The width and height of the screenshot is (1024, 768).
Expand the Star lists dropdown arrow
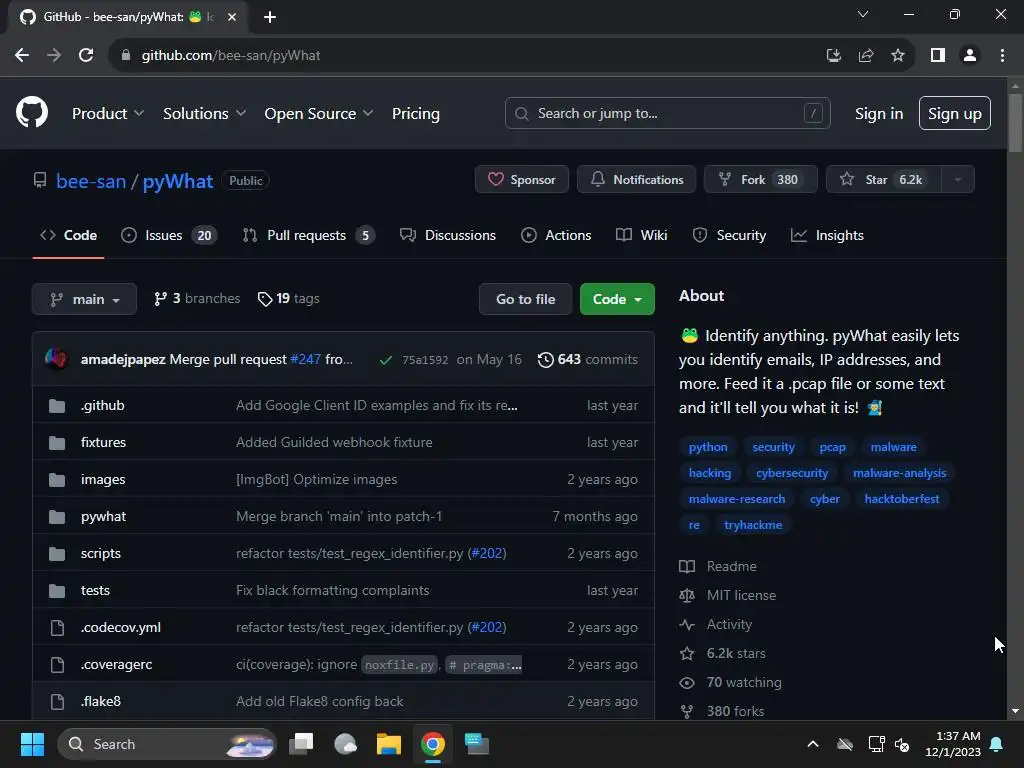(958, 180)
